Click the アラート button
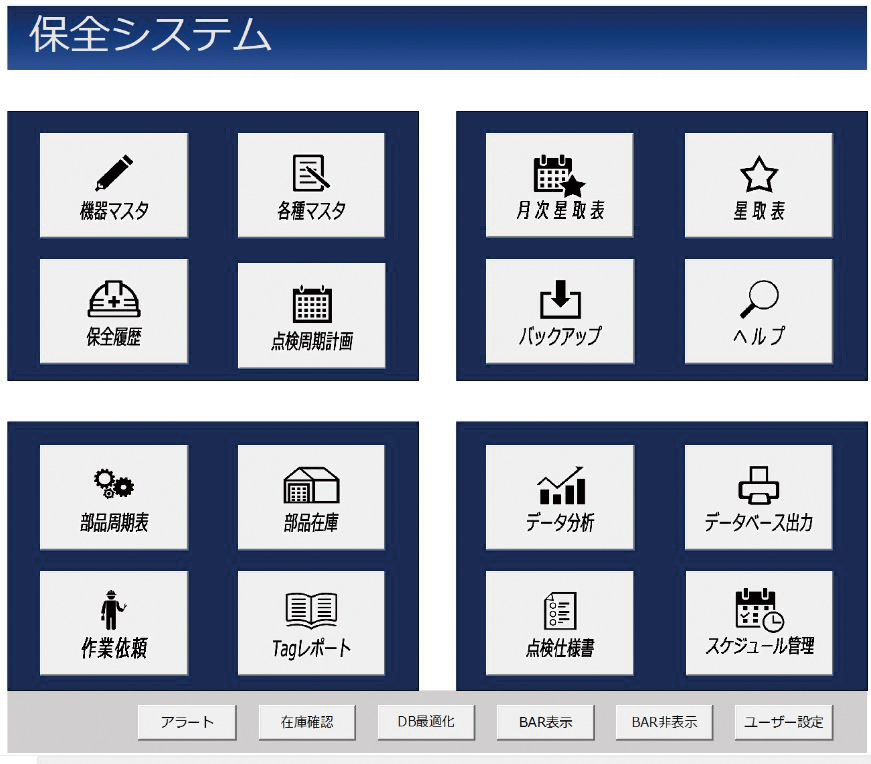Viewport: 871px width, 764px height. pos(187,722)
